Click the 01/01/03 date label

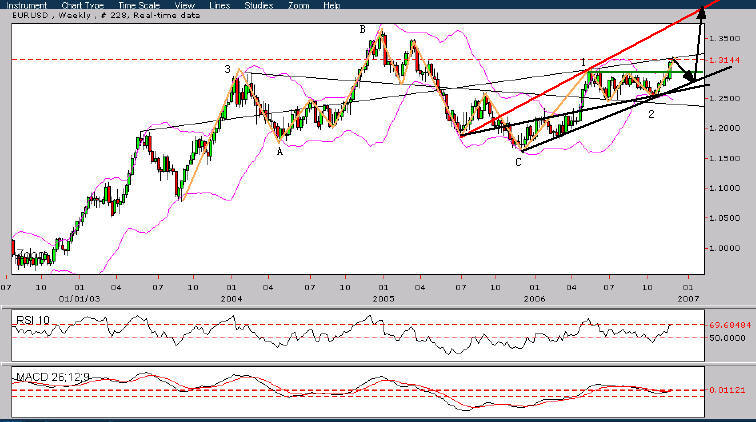[x=80, y=299]
